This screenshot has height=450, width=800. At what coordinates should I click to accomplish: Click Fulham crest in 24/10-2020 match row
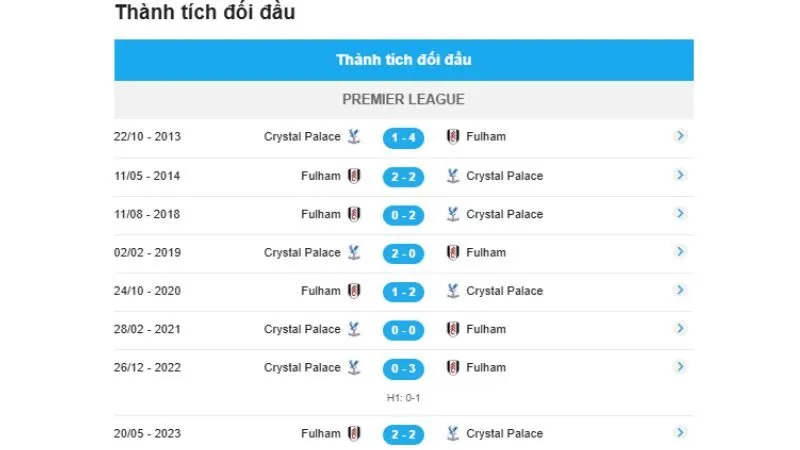[x=353, y=291]
